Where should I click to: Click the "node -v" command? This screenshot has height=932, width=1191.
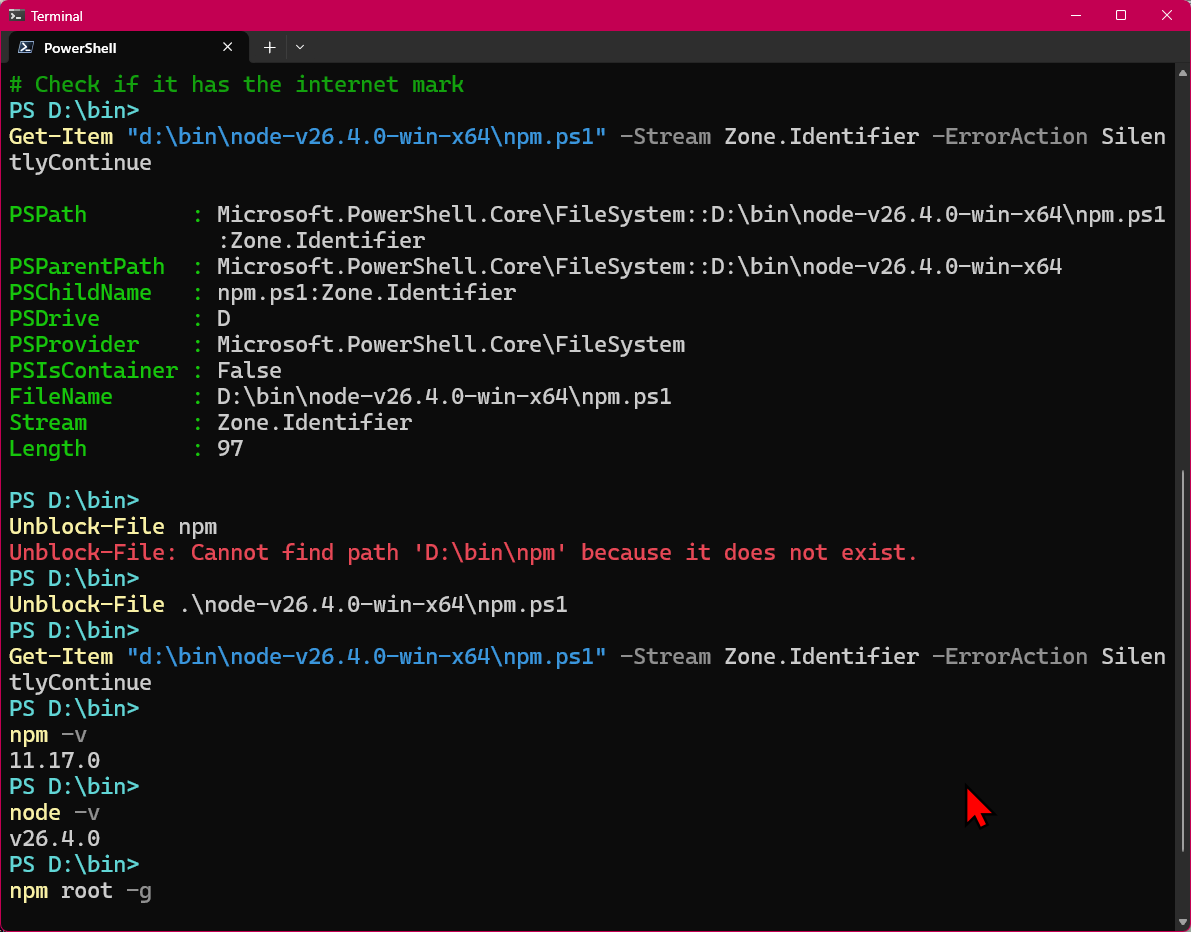point(55,813)
